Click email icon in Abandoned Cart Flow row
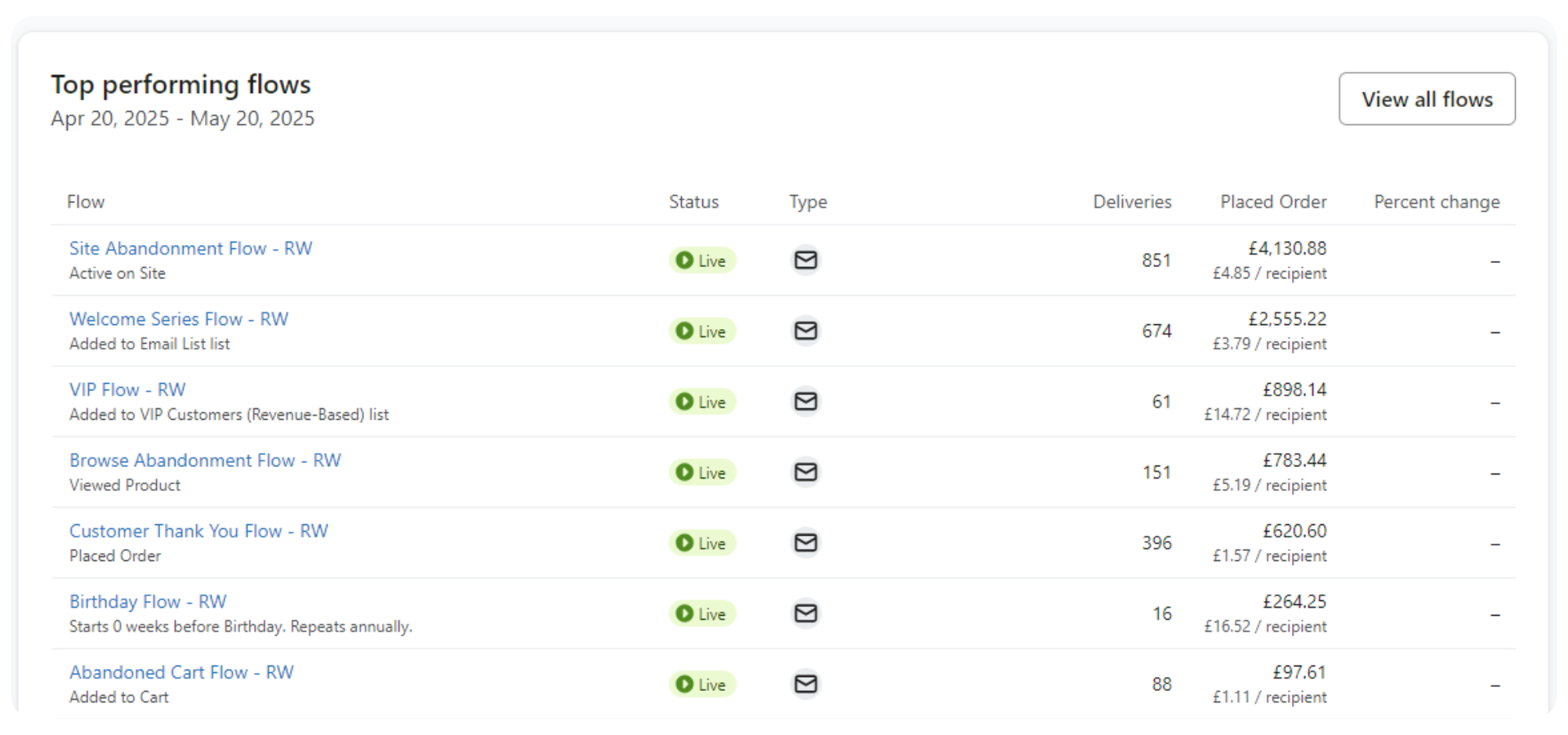The width and height of the screenshot is (1568, 735). [x=805, y=684]
